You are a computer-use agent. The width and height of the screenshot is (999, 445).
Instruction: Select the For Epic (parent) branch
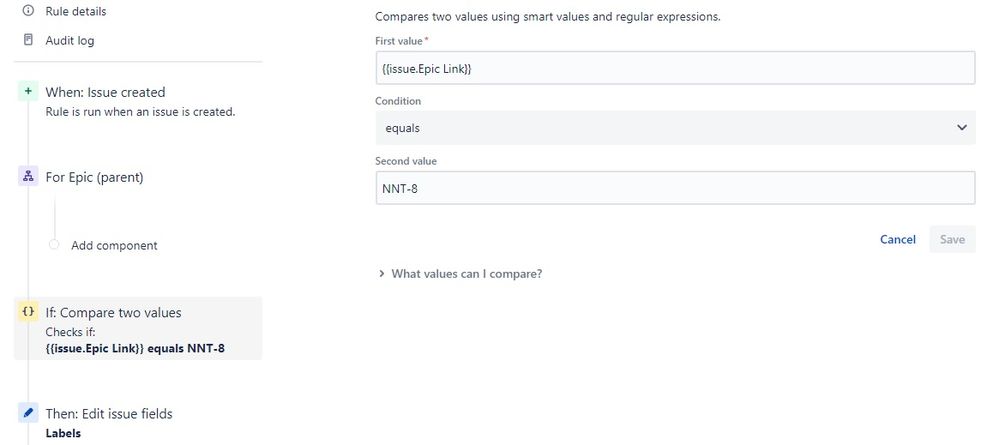tap(94, 177)
